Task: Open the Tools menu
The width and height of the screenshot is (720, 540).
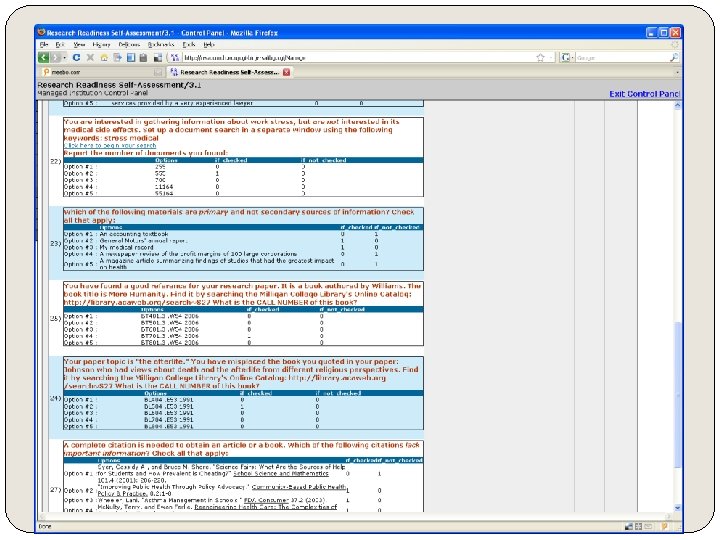Action: 189,45
